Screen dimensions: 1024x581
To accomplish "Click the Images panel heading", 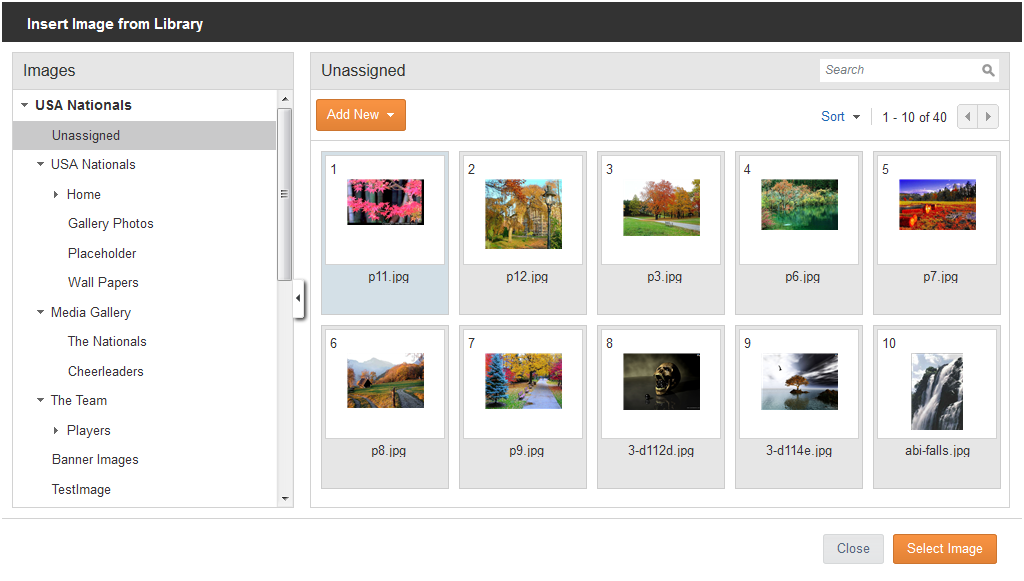I will (49, 71).
